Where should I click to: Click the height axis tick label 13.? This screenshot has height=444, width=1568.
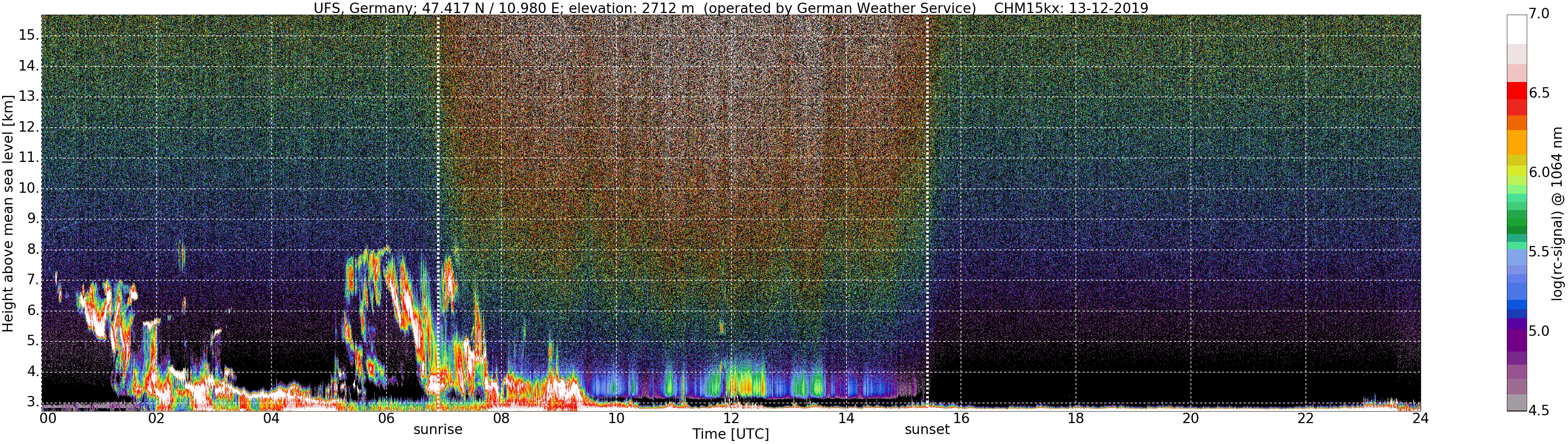(29, 97)
